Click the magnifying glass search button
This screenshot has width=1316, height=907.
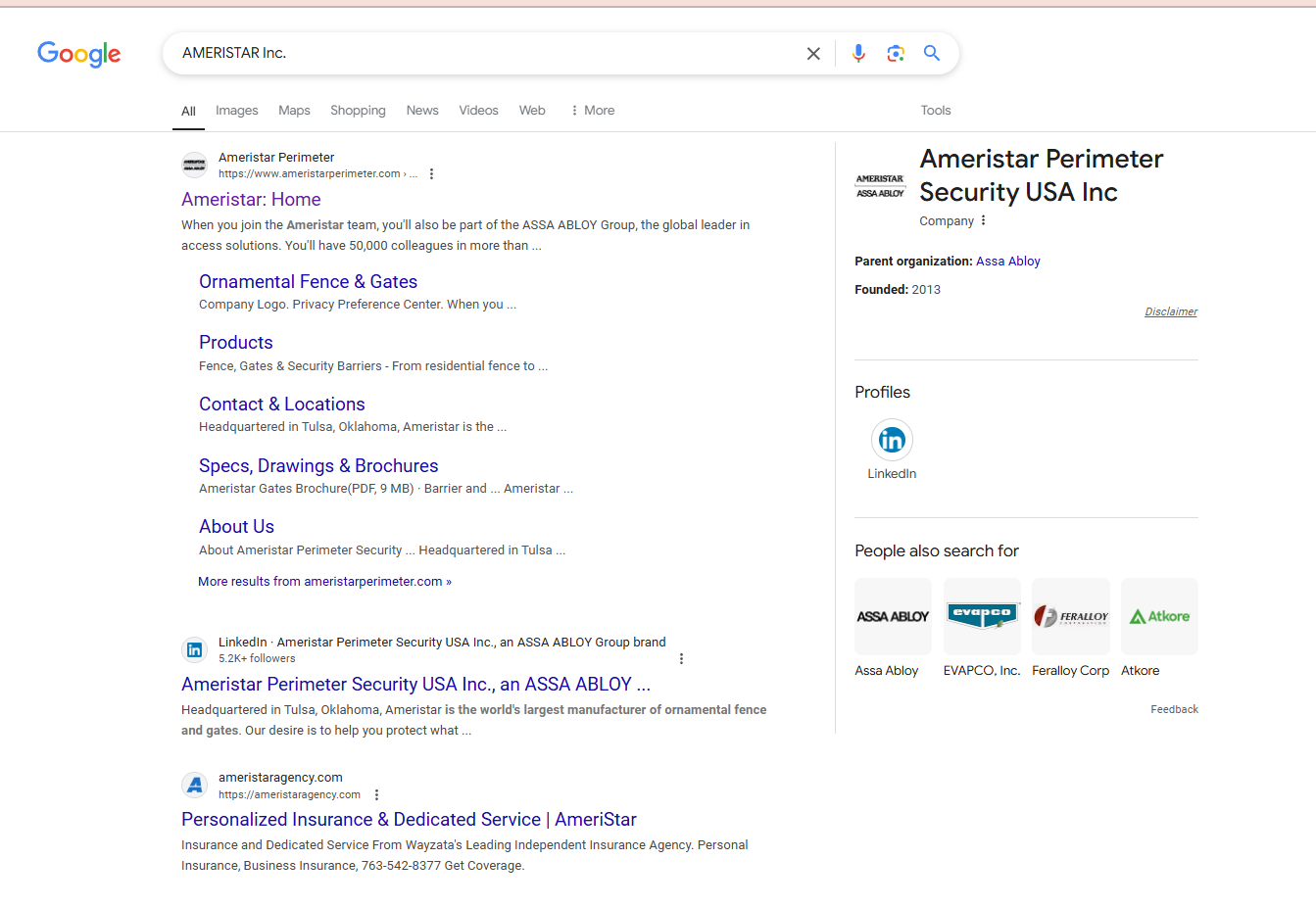tap(932, 53)
